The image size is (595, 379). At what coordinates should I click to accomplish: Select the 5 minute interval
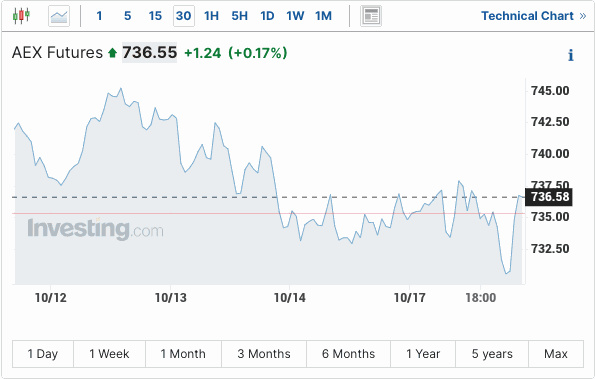coord(128,16)
